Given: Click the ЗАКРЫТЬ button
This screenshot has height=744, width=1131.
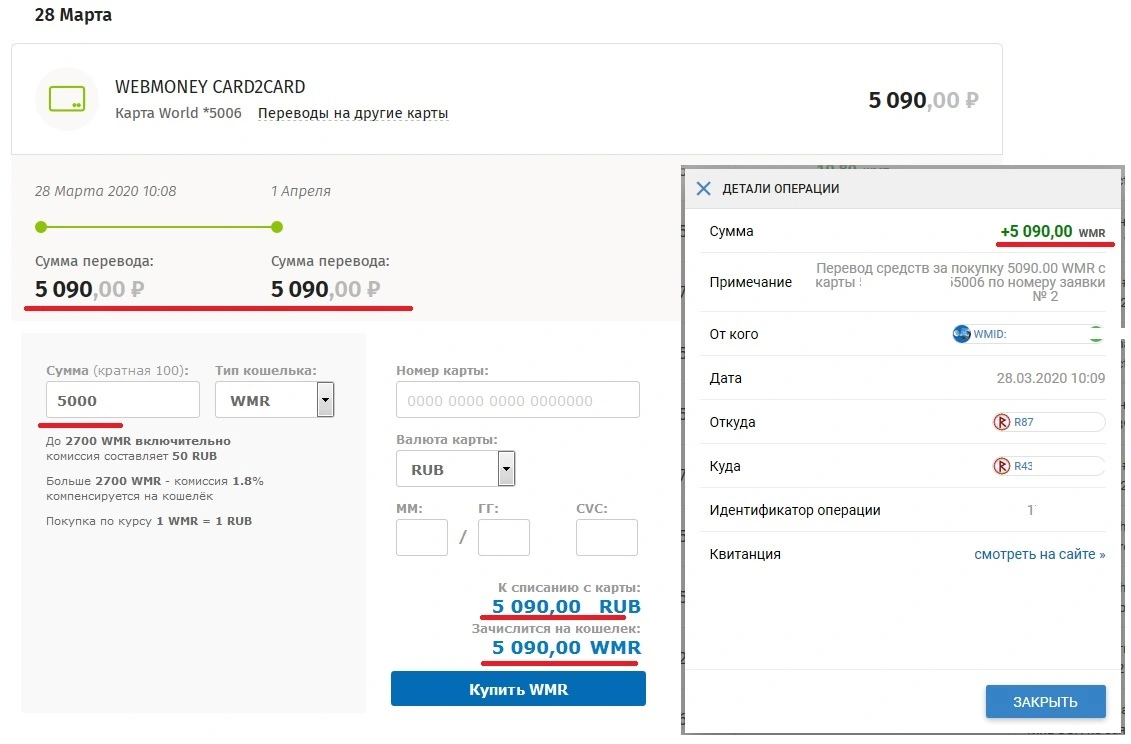Looking at the screenshot, I should (1045, 701).
